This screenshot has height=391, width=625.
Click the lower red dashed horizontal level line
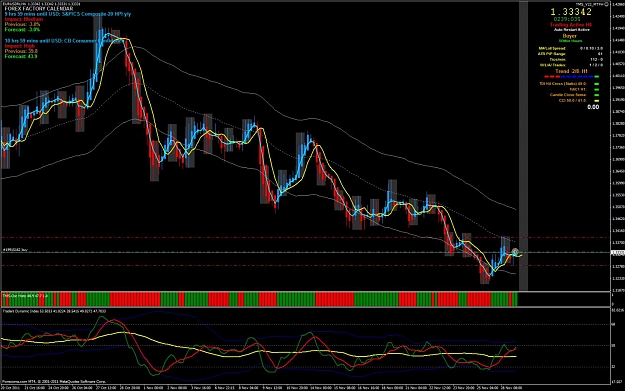pos(306,265)
